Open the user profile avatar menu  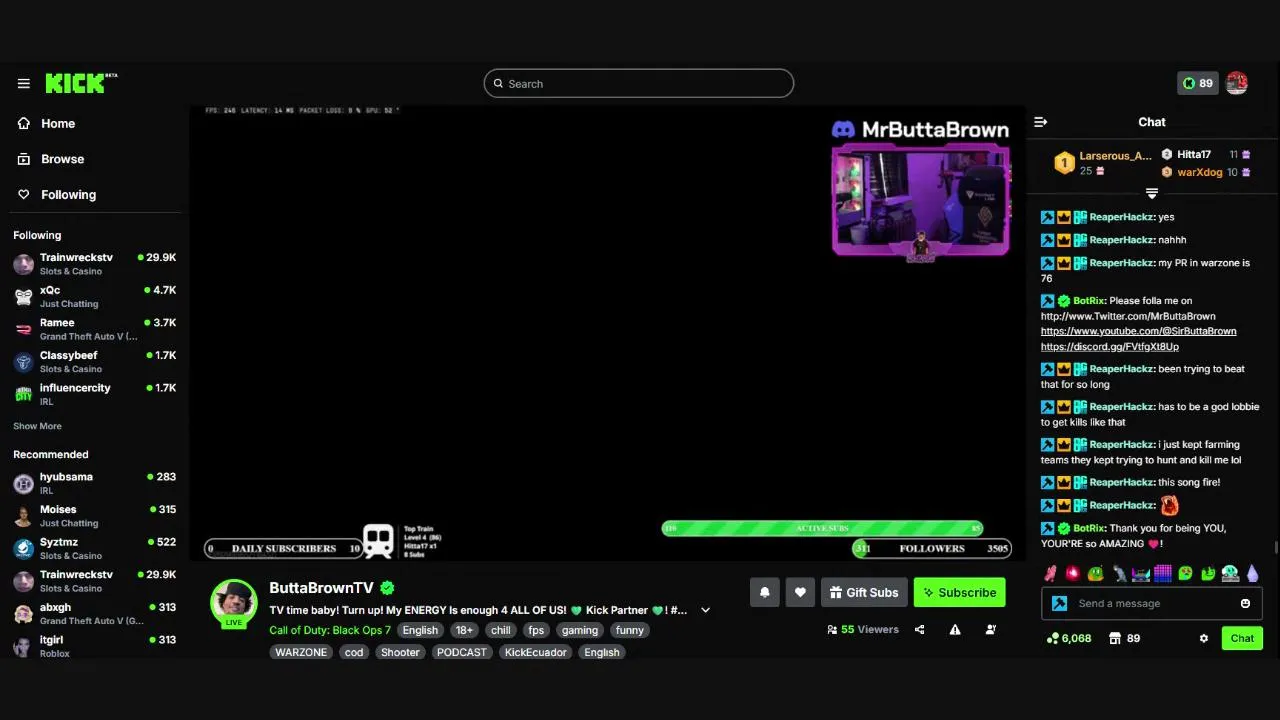pyautogui.click(x=1237, y=83)
